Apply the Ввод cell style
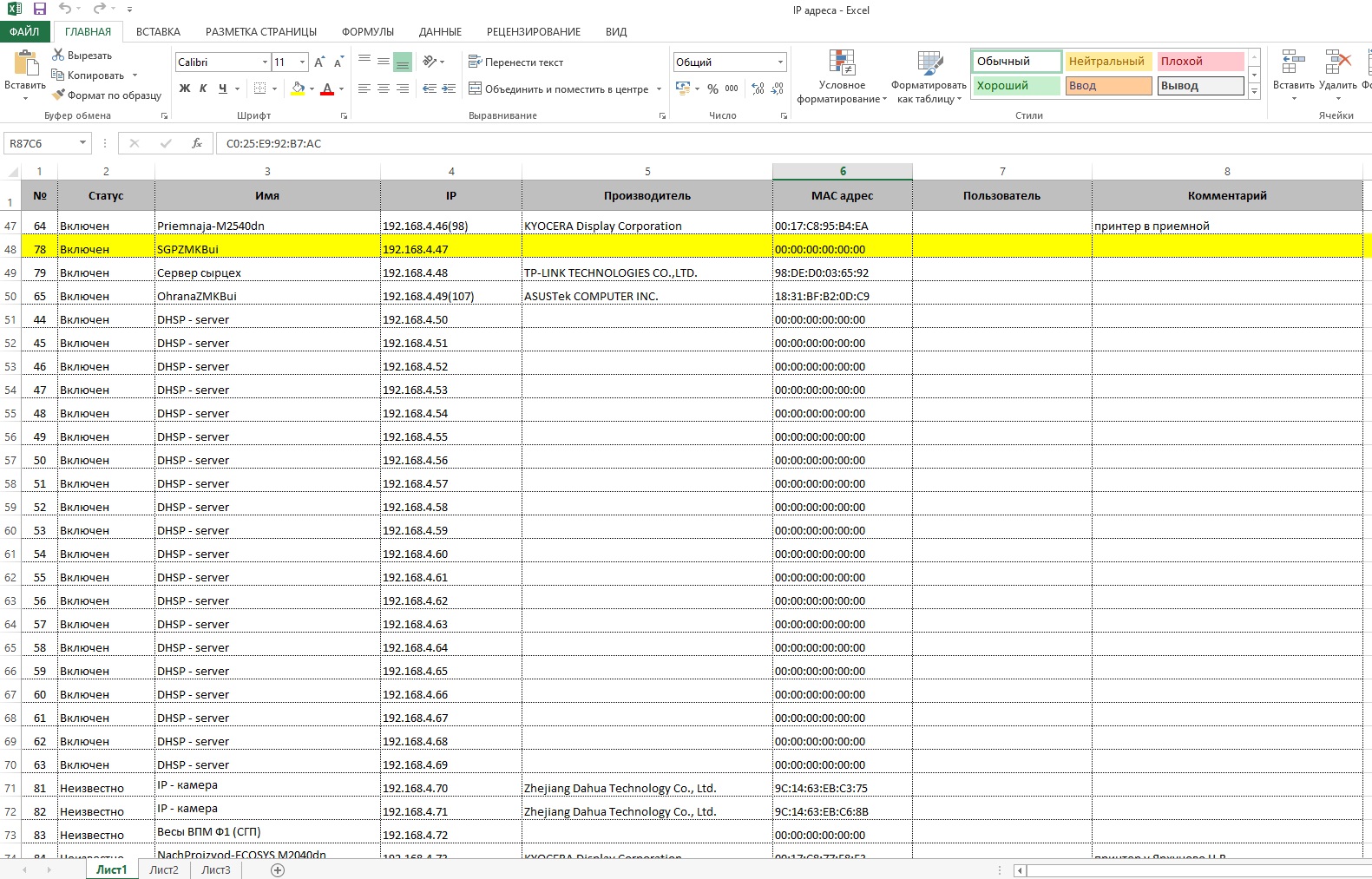1372x879 pixels. click(x=1107, y=85)
